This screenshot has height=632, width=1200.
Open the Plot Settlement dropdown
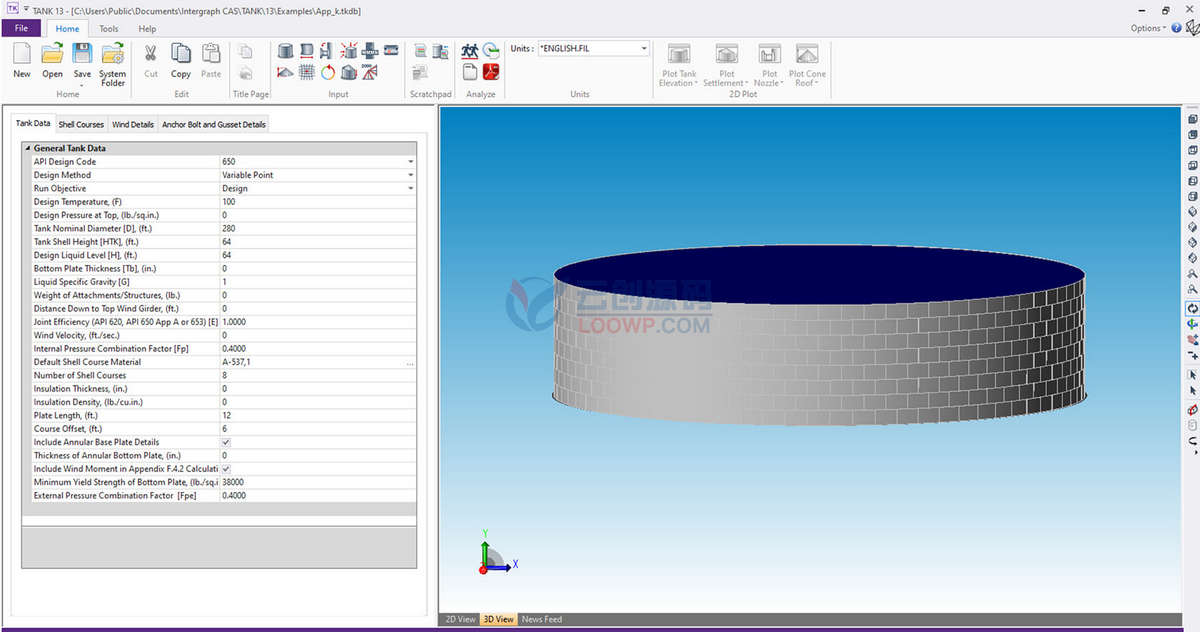726,66
